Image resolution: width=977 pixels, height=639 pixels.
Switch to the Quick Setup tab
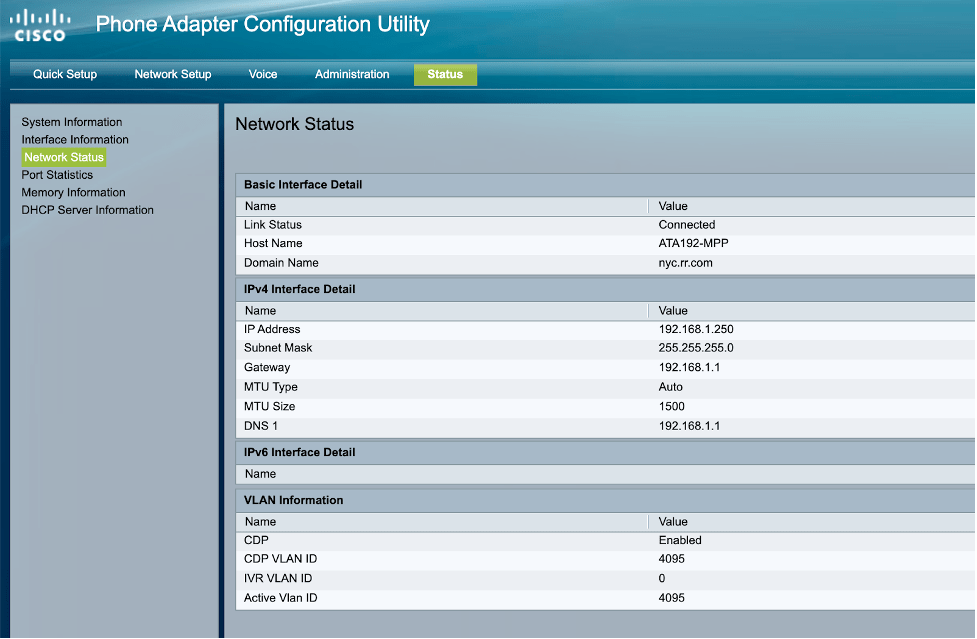65,74
